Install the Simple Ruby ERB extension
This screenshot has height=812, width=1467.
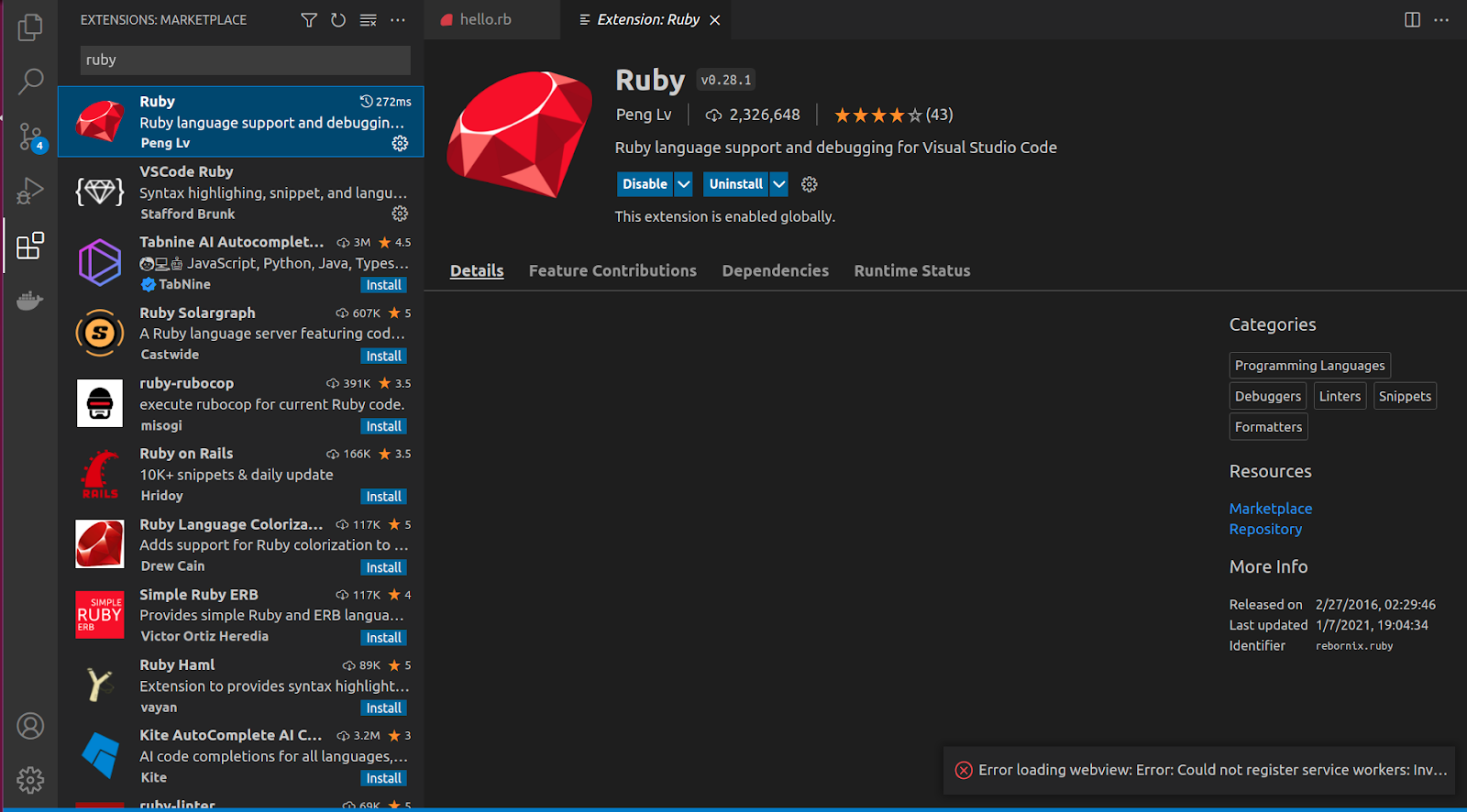click(384, 638)
